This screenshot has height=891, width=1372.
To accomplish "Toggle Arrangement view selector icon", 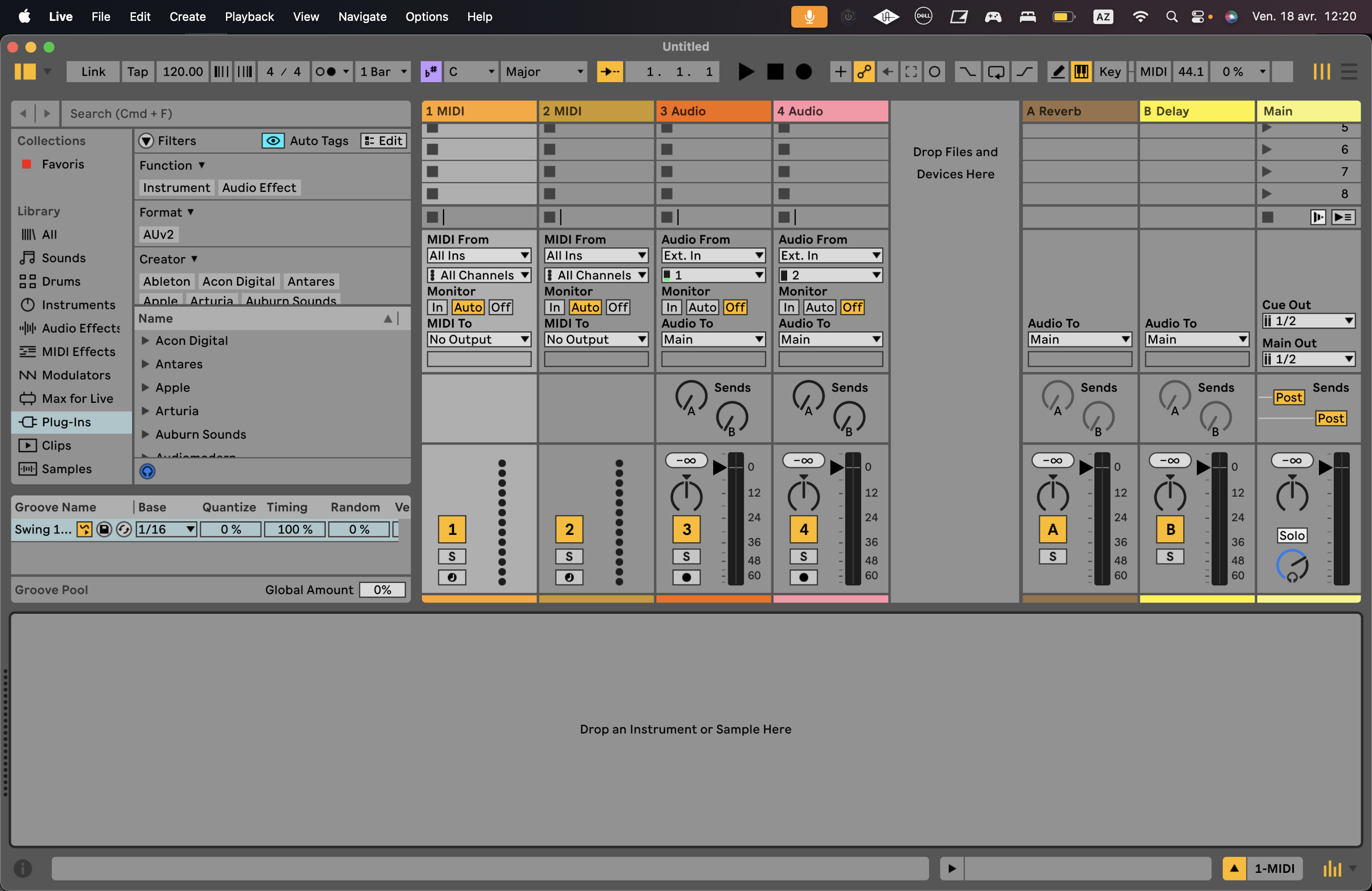I will [1349, 72].
